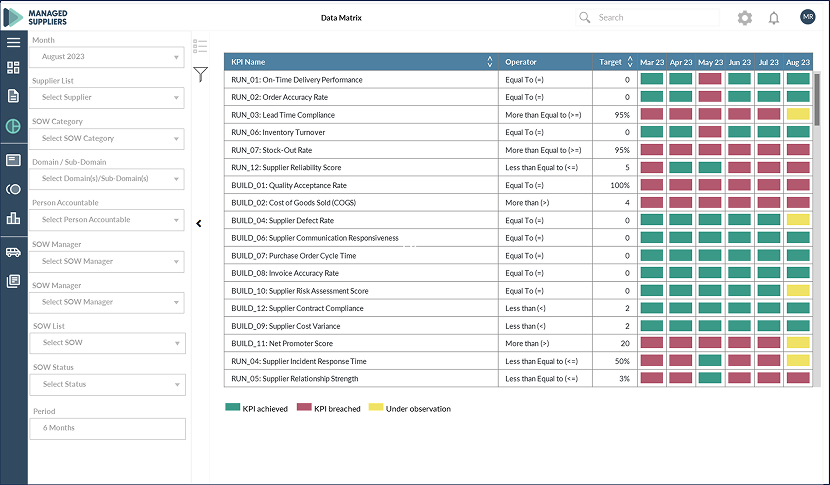Open the hamburger menu in the sidebar
The image size is (830, 485).
(13, 42)
